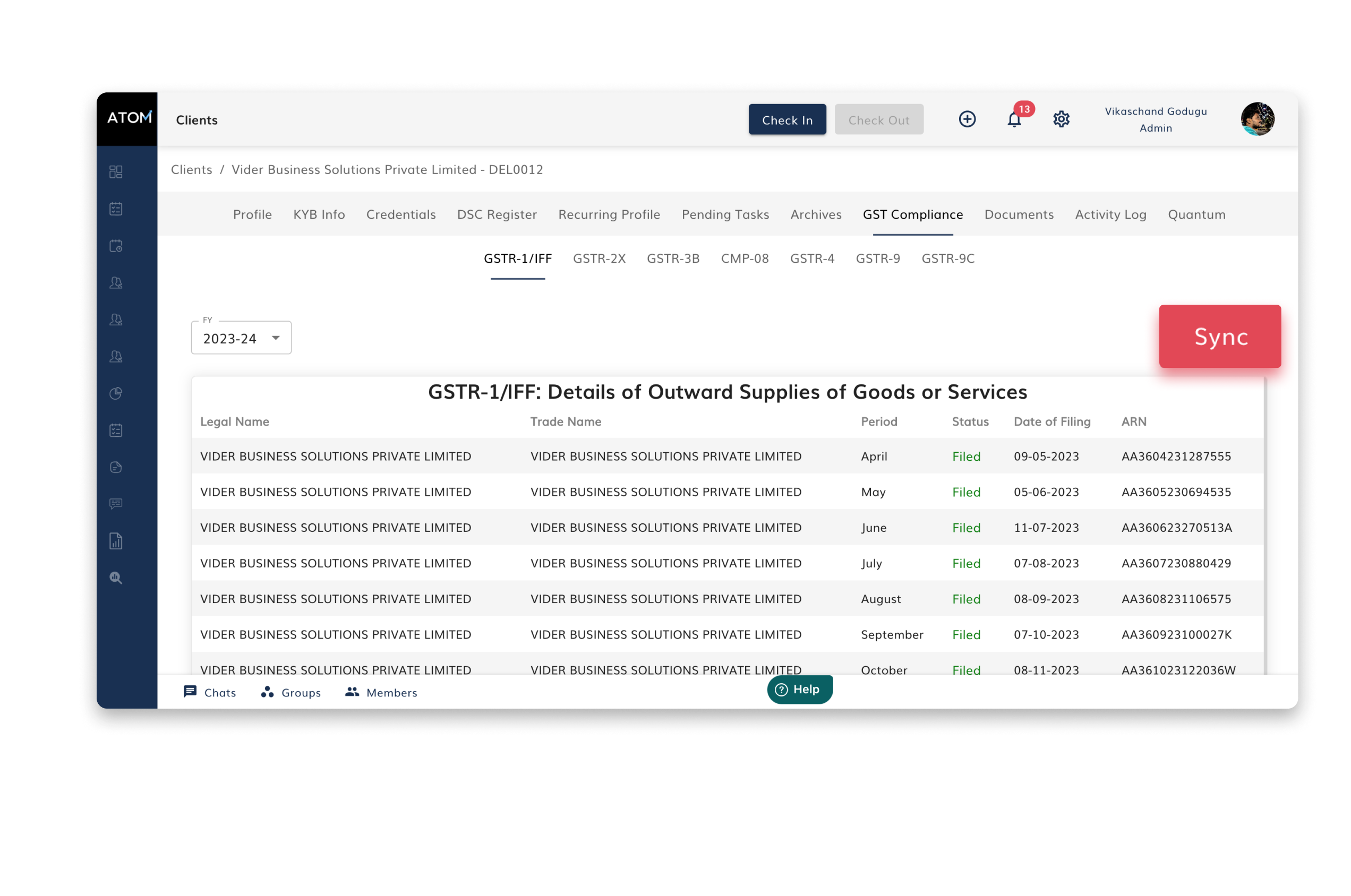Switch to the Quantum tab
Viewport: 1351px width, 896px height.
click(1197, 215)
